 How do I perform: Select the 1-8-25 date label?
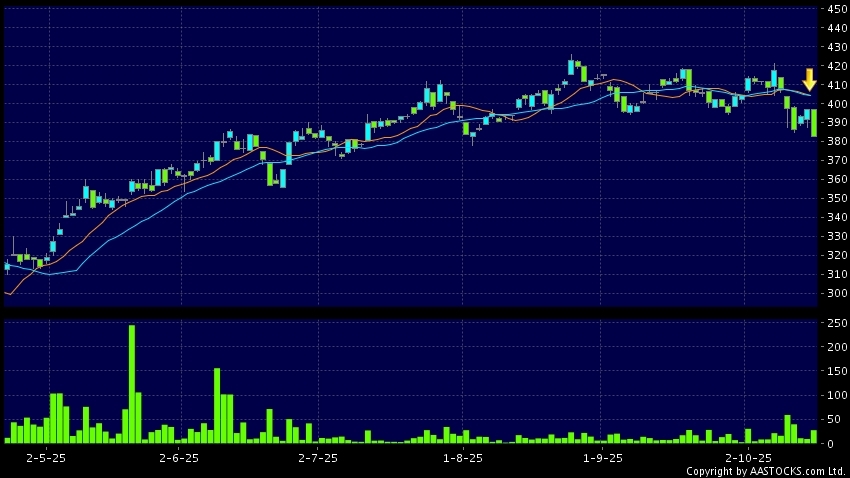[x=462, y=457]
